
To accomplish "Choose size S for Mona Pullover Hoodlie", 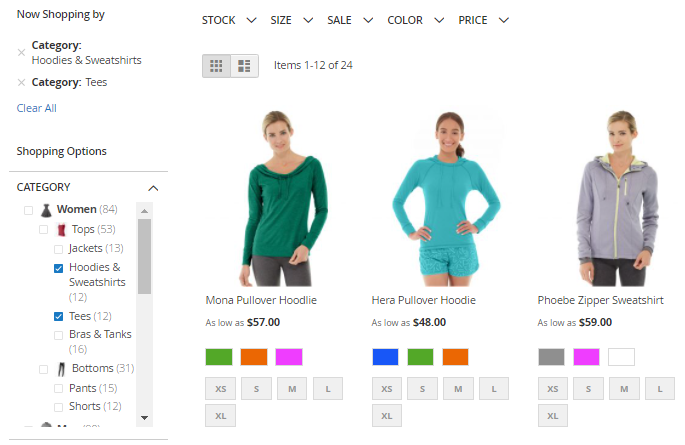I will click(x=256, y=389).
